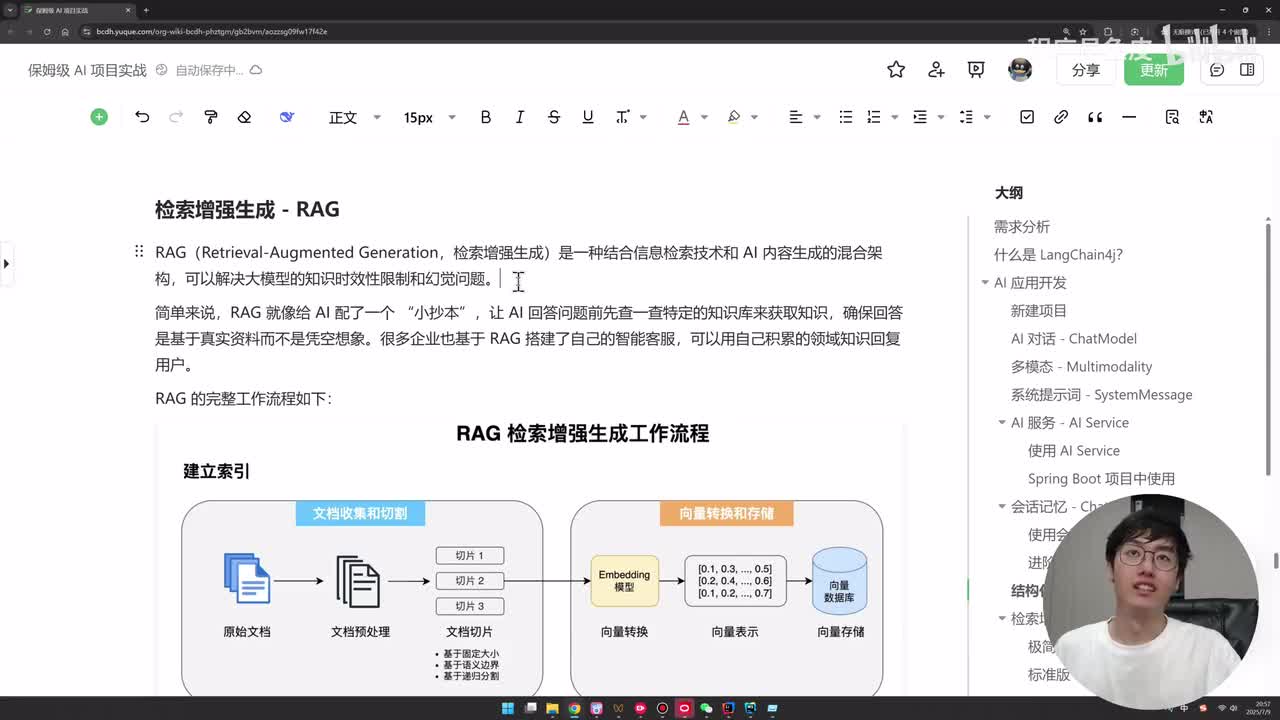
Task: Open a new browser tab
Action: click(146, 10)
